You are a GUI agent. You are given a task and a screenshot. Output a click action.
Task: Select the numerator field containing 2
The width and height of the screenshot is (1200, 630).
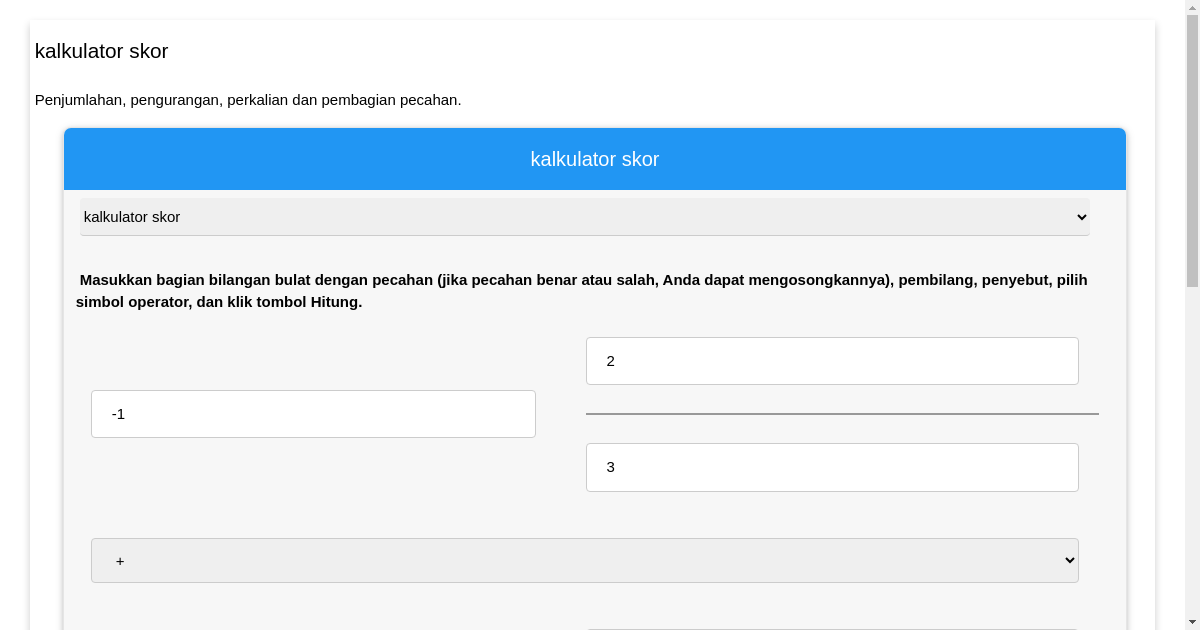tap(832, 361)
